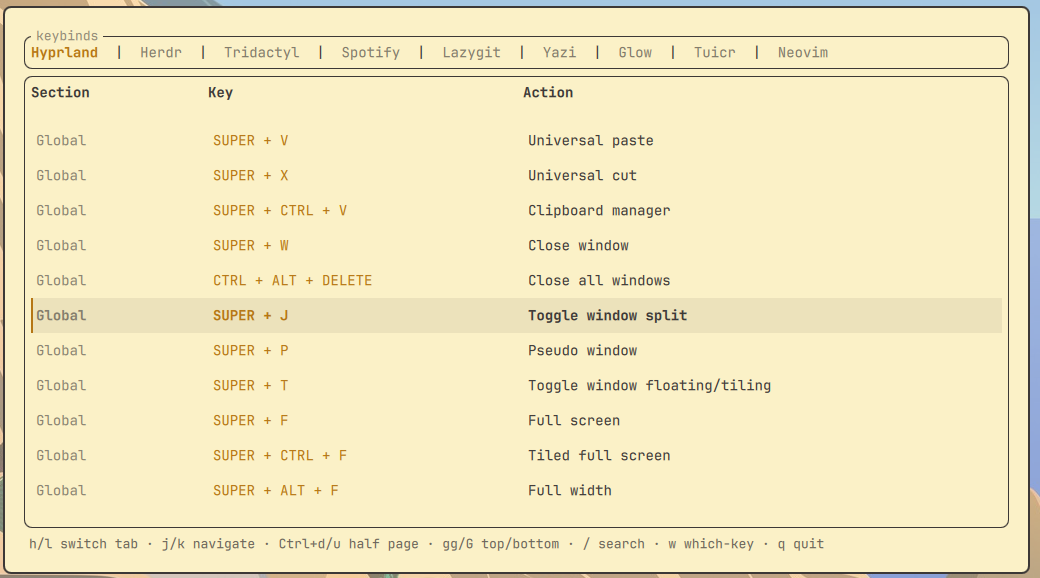
Task: Select the Toggle window floating/tiling row
Action: (x=517, y=386)
